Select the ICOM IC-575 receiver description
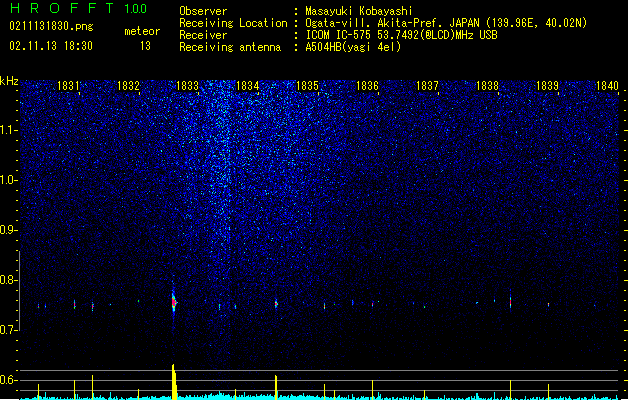 click(x=401, y=35)
